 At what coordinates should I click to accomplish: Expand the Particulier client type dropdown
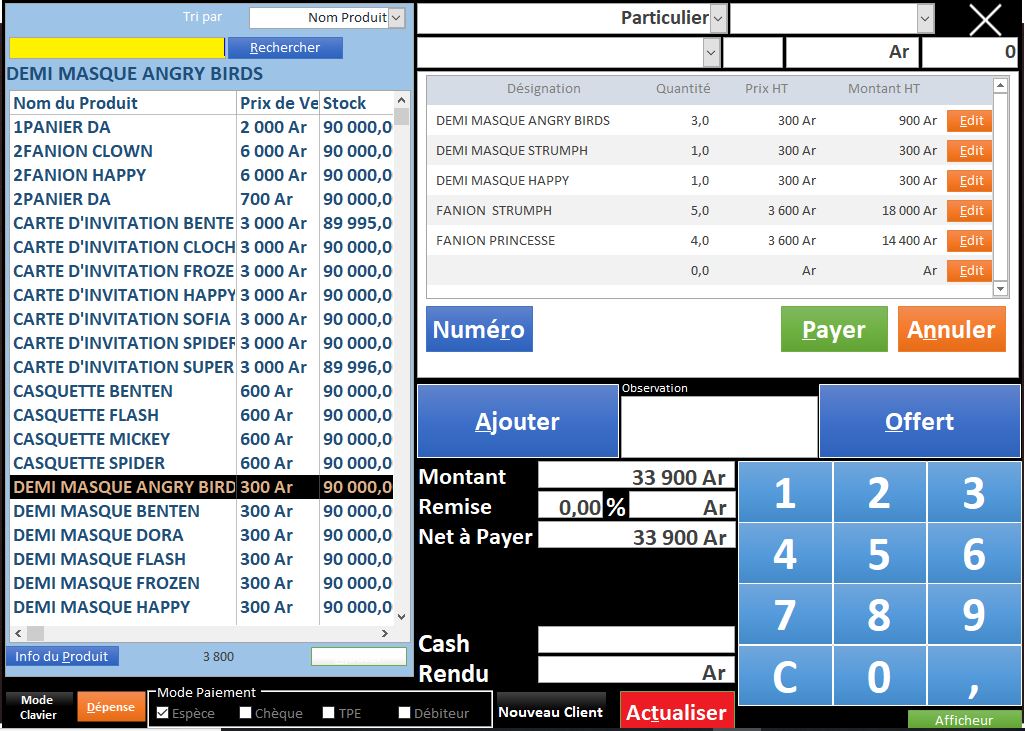tap(718, 18)
